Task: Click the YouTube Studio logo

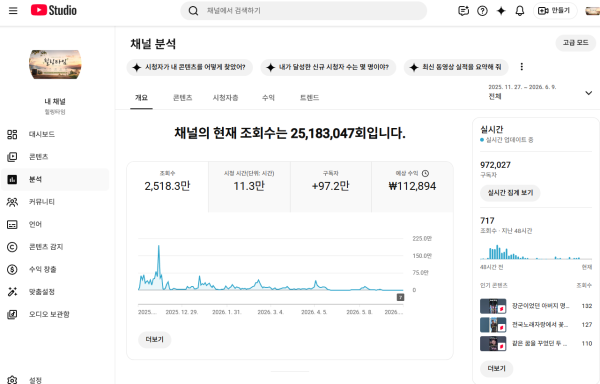Action: (x=54, y=10)
